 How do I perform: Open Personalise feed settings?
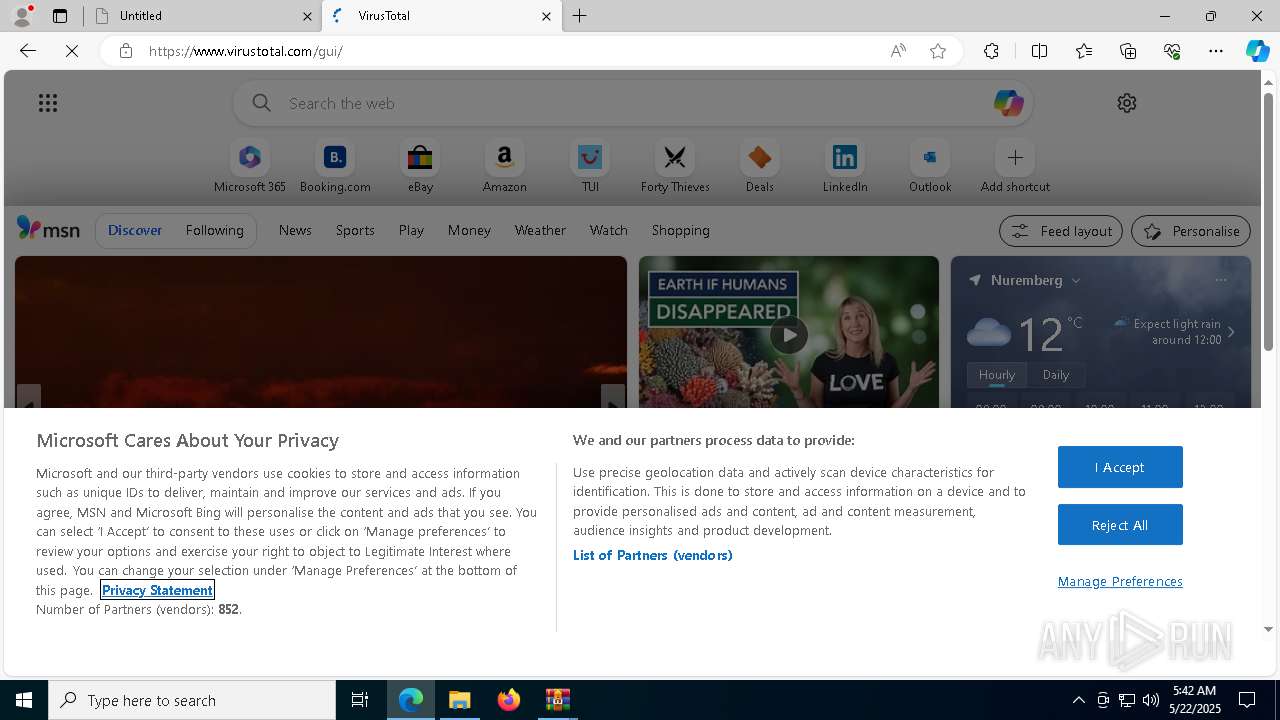click(x=1191, y=231)
